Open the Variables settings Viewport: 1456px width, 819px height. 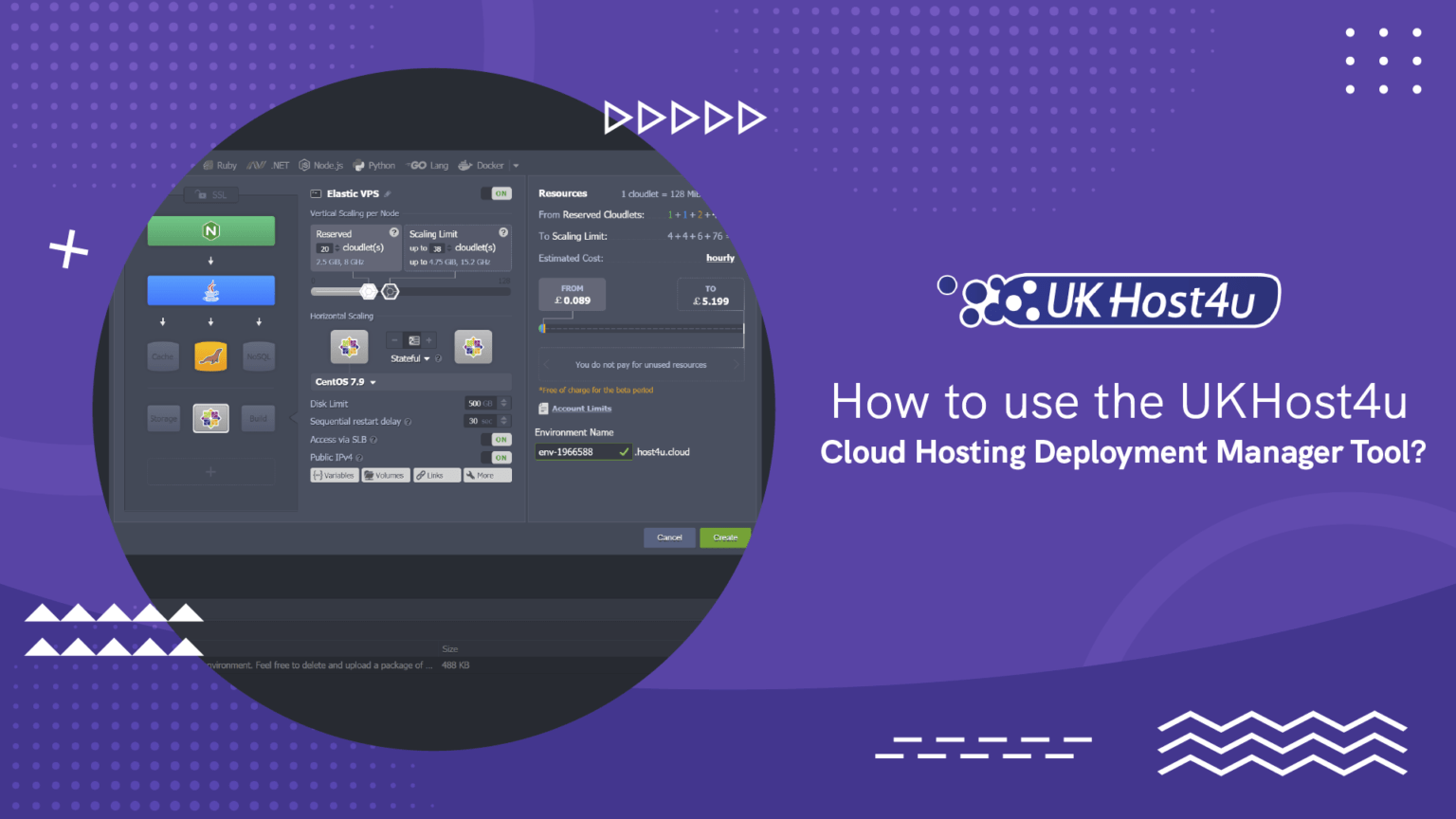[334, 476]
